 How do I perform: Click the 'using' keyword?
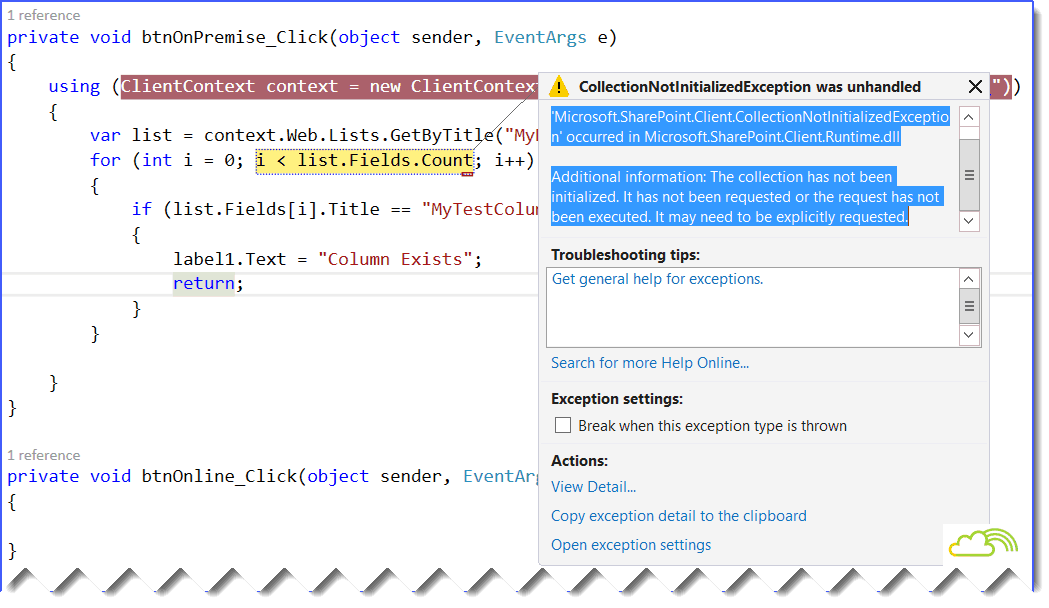coord(74,87)
